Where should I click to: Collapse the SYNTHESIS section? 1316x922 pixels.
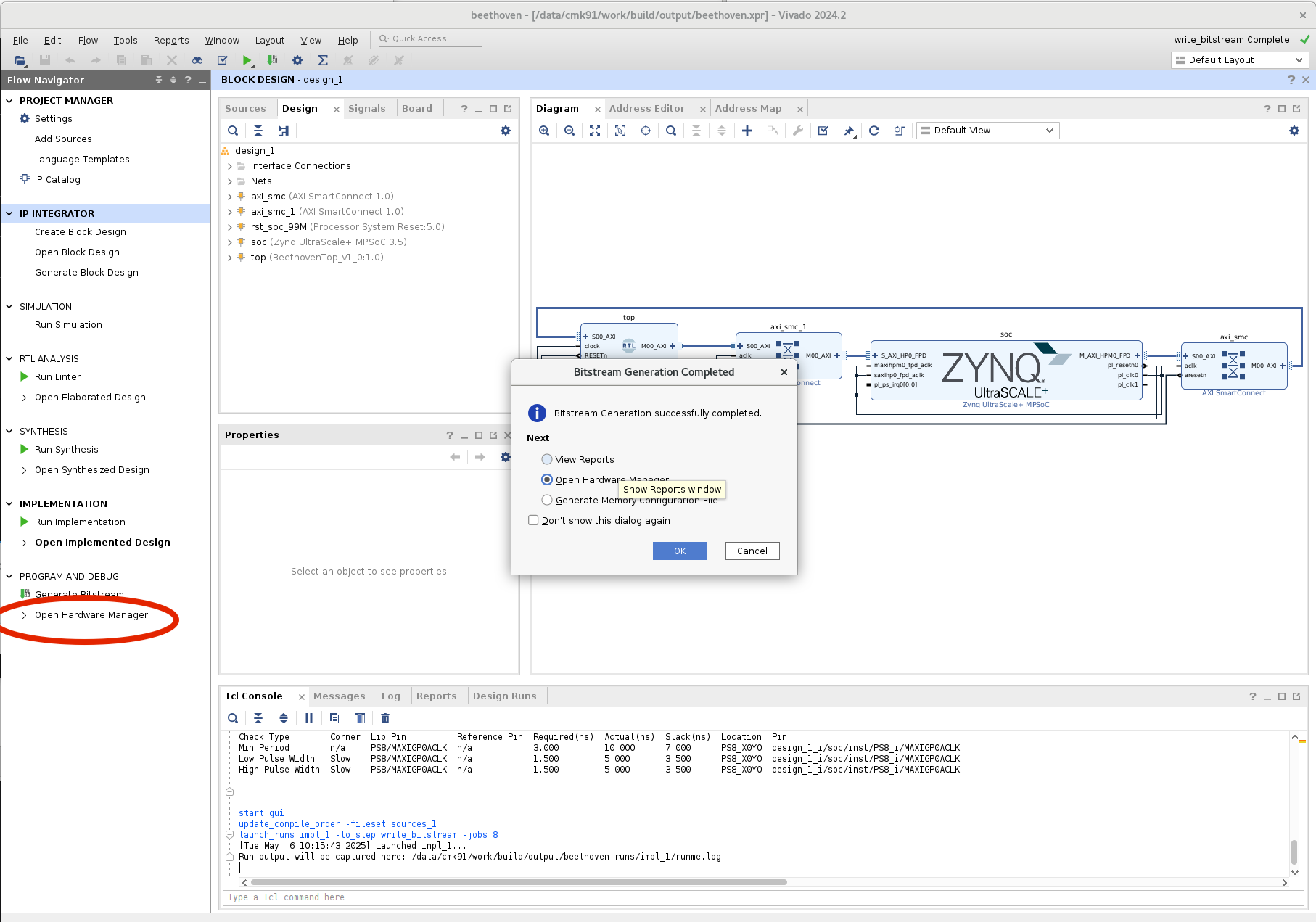(9, 432)
